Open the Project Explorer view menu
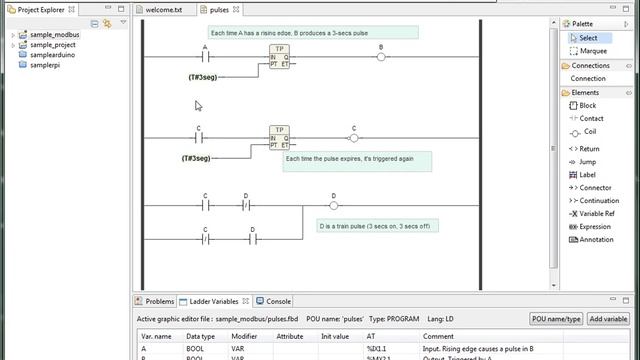640x360 pixels. [123, 22]
